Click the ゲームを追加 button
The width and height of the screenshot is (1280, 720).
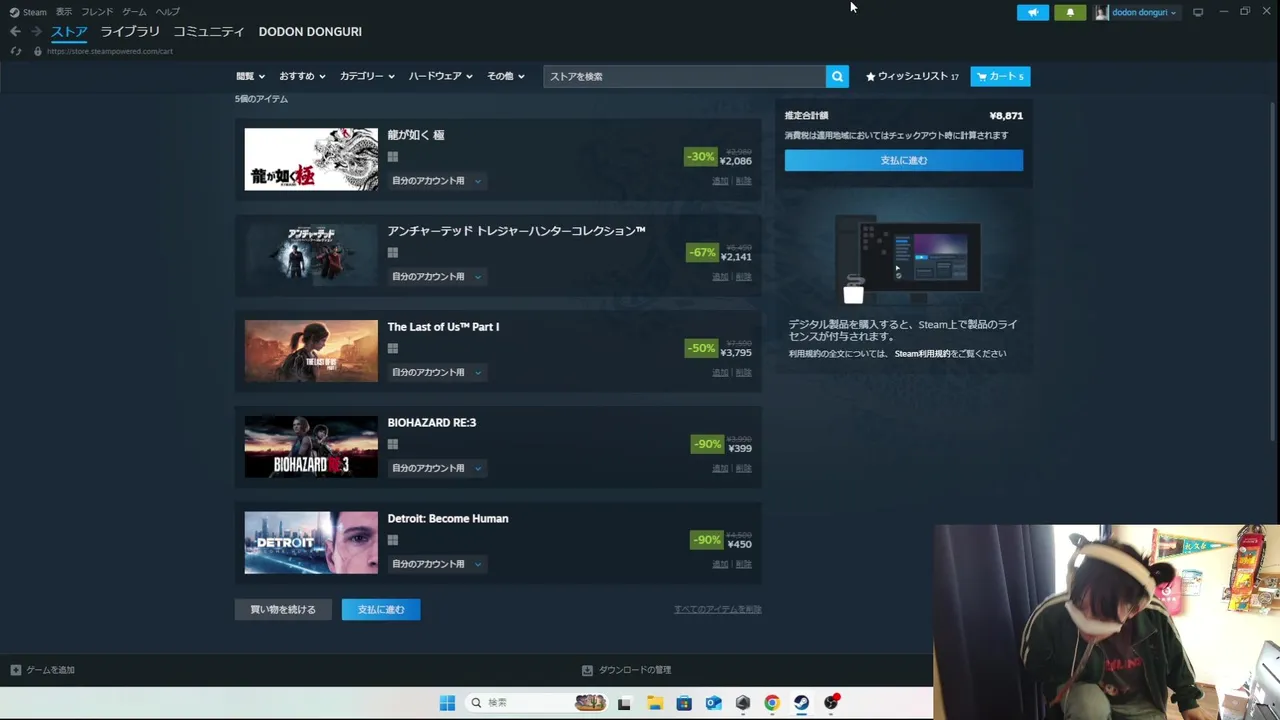click(43, 670)
